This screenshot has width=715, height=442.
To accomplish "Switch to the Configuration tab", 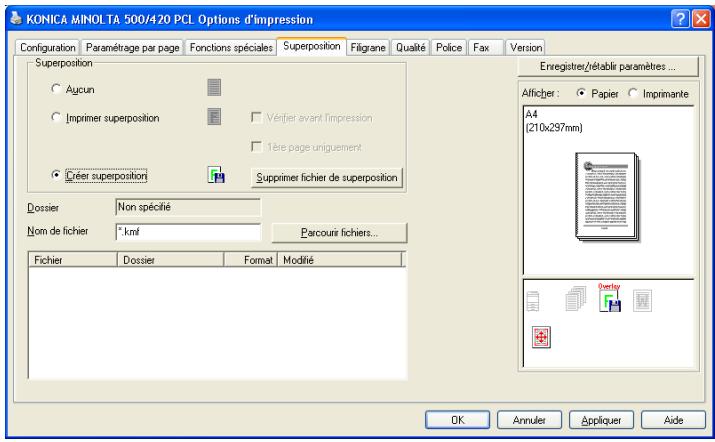I will pos(48,47).
